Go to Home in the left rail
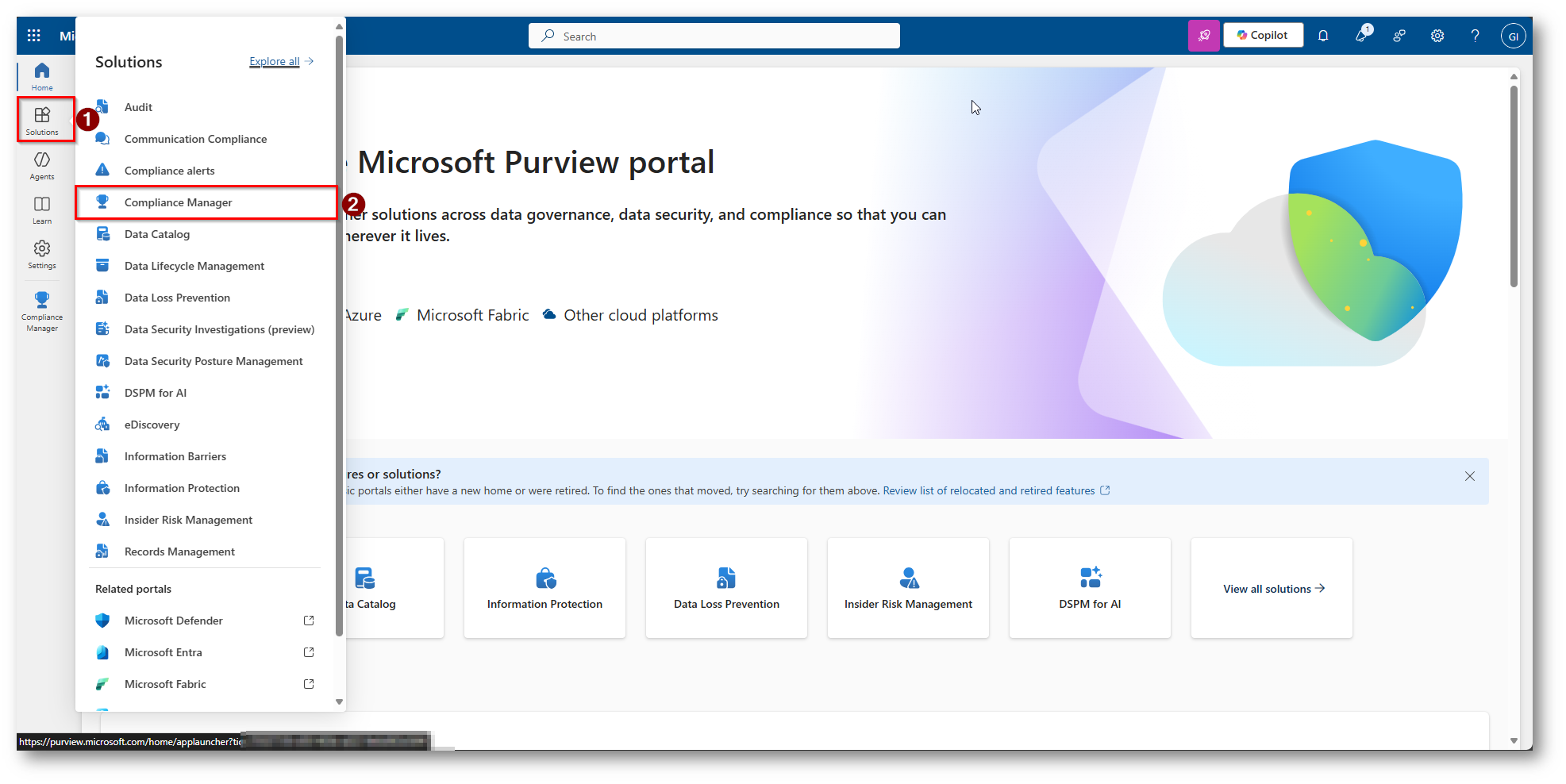 (x=42, y=77)
